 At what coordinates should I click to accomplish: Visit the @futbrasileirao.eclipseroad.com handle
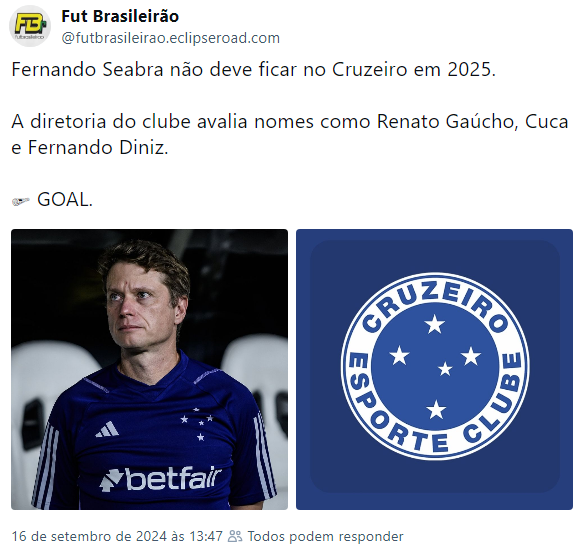point(171,38)
